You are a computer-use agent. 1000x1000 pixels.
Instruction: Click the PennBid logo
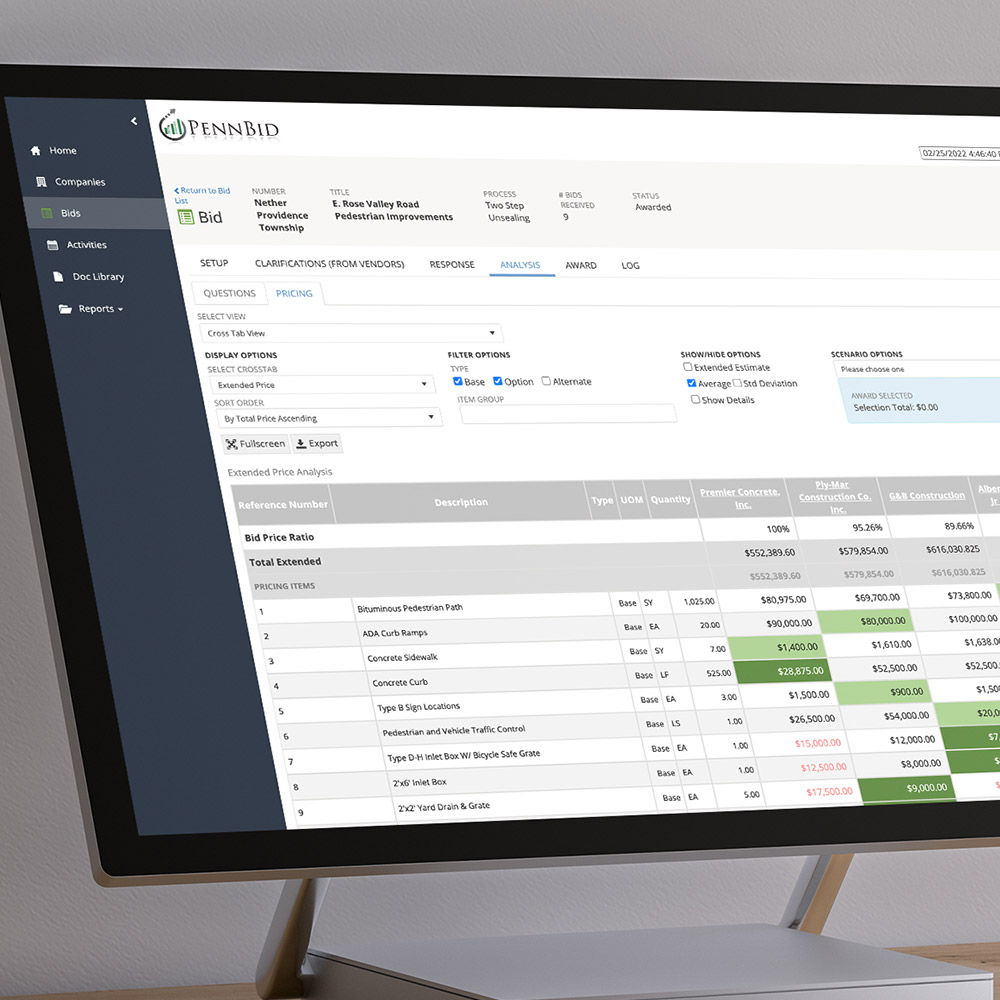click(219, 126)
